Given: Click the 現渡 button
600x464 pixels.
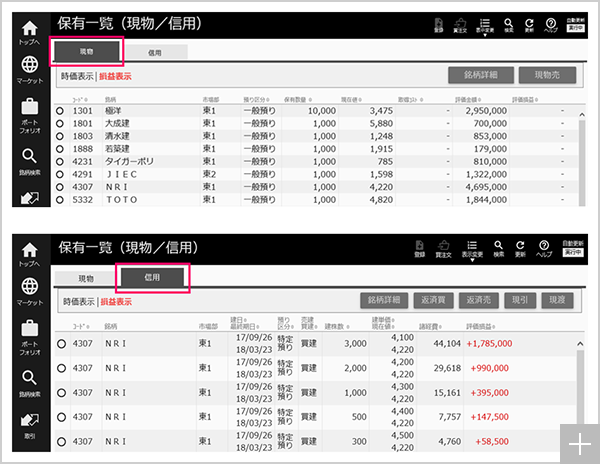Looking at the screenshot, I should click(x=557, y=300).
